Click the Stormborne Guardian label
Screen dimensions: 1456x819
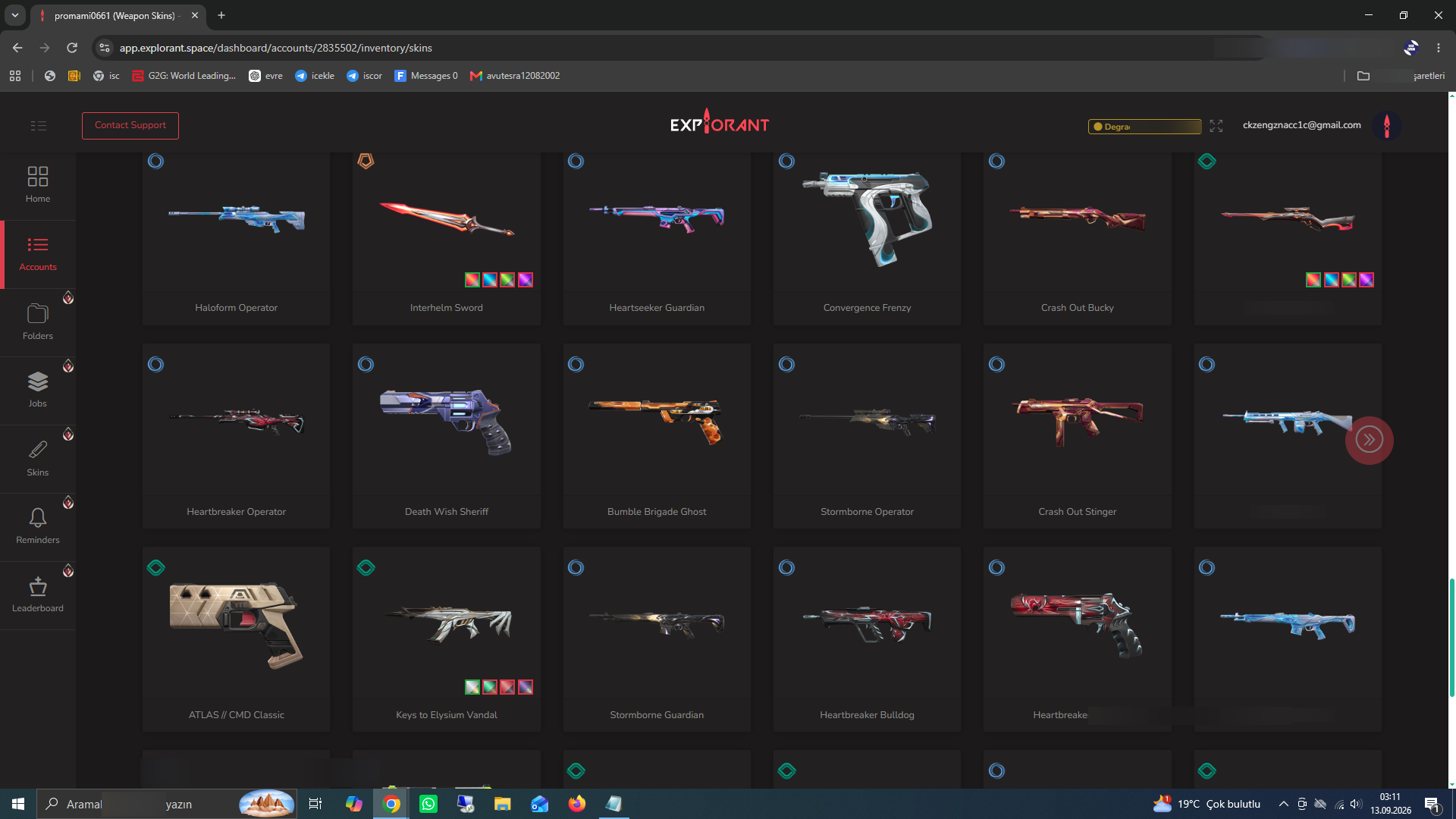coord(657,715)
